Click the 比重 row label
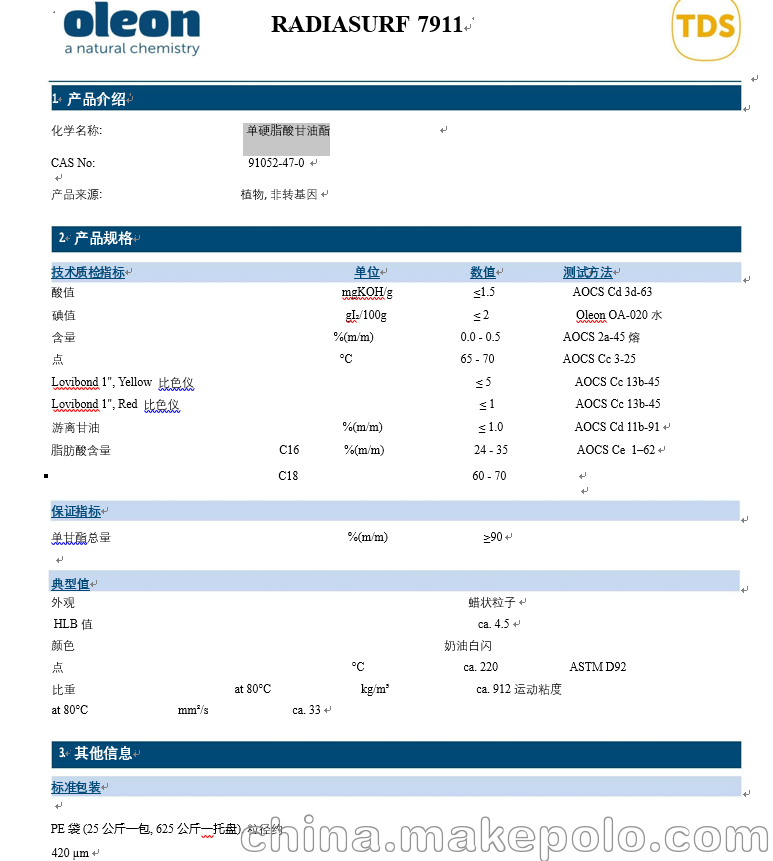This screenshot has width=773, height=861. click(63, 689)
